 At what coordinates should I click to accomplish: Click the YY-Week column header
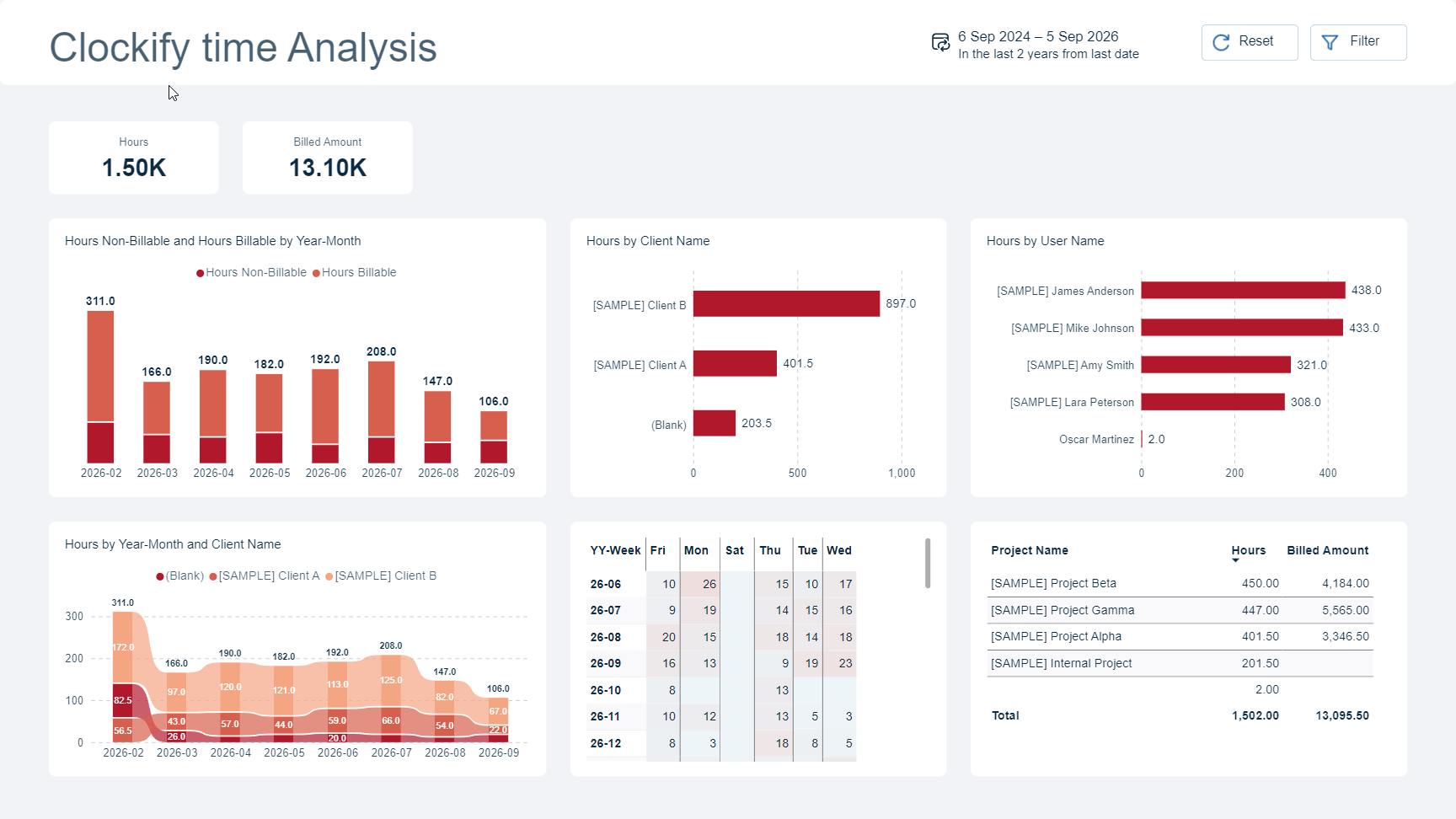click(615, 550)
